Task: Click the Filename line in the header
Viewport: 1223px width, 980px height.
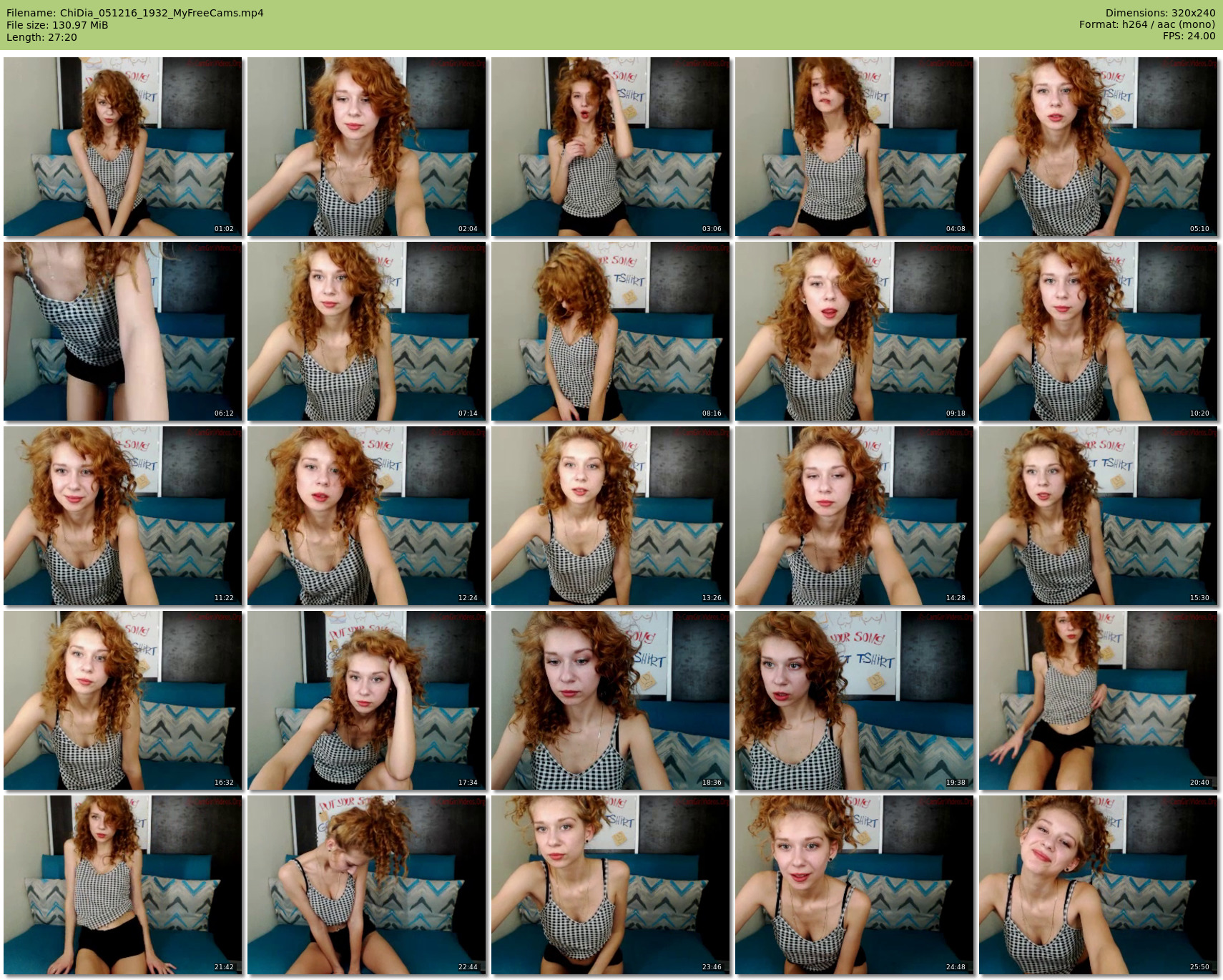Action: coord(135,13)
